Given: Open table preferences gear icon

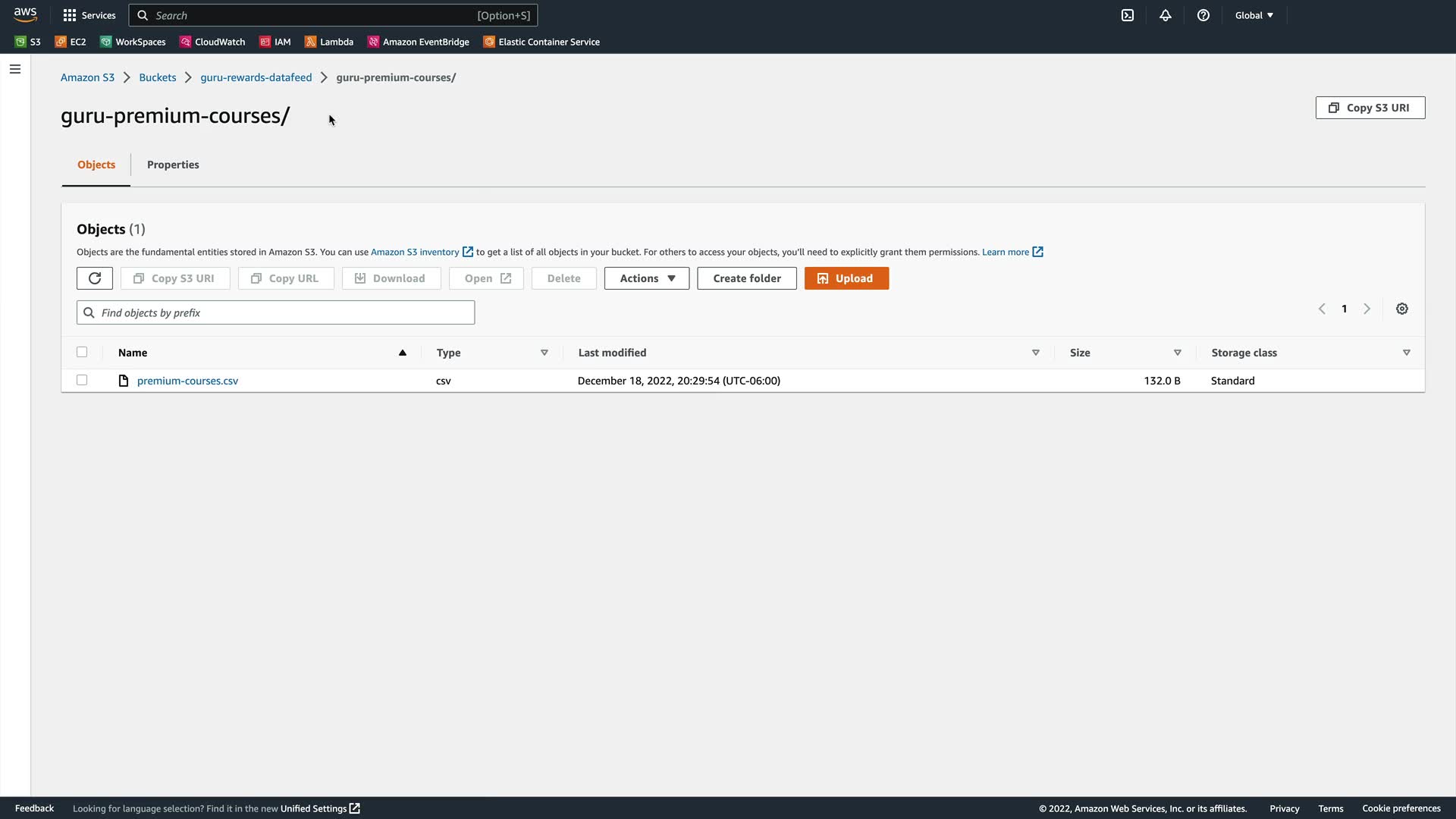Looking at the screenshot, I should (1402, 309).
